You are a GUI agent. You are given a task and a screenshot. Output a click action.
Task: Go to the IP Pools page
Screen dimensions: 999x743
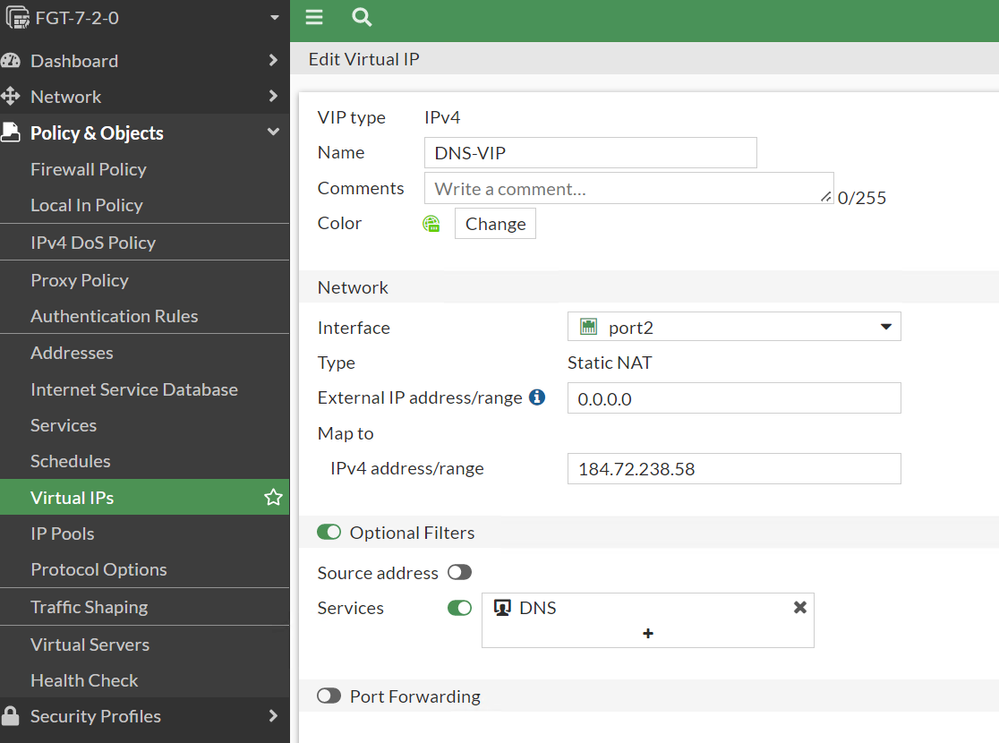[62, 533]
